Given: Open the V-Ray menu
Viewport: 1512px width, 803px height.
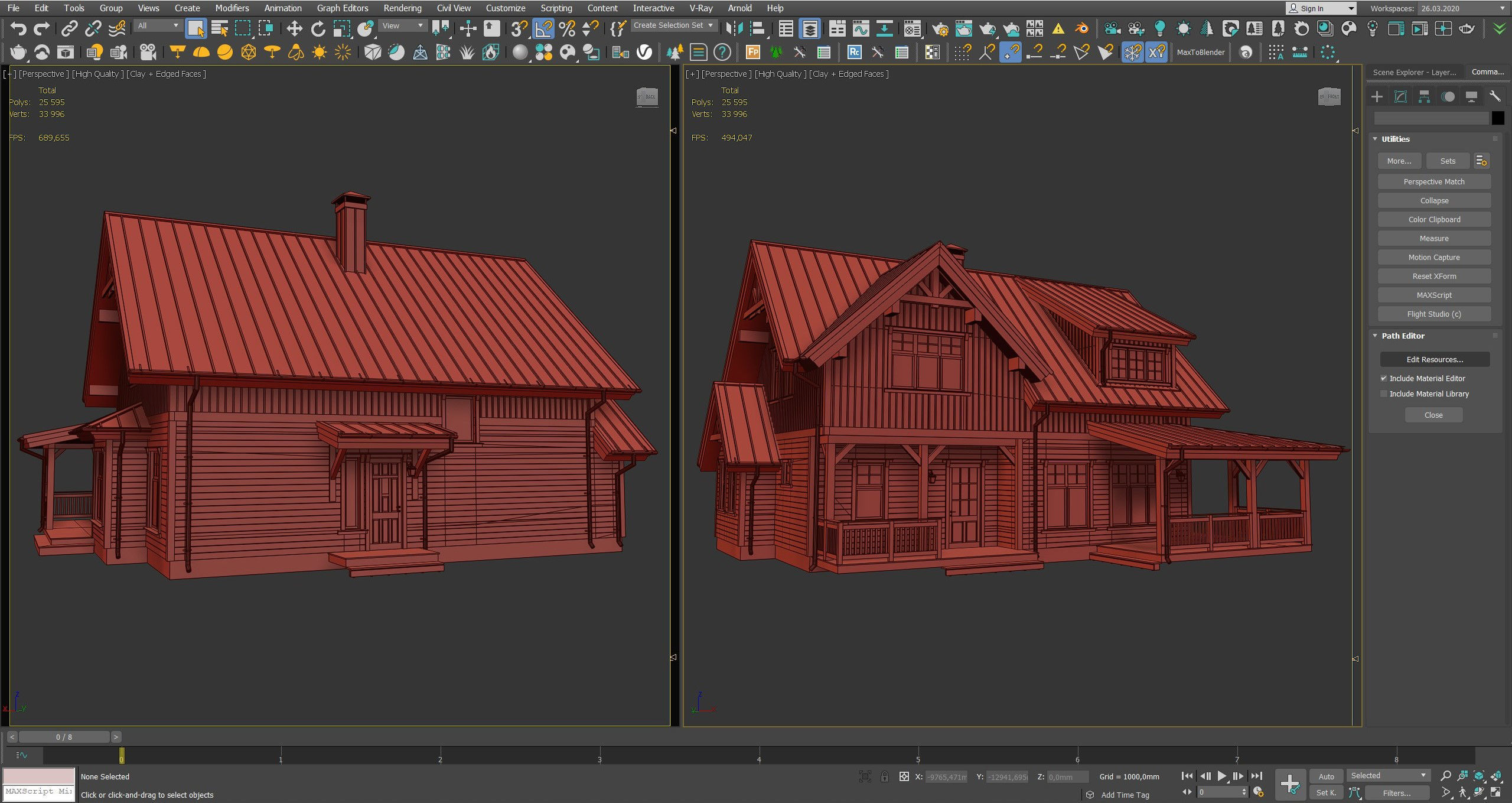Looking at the screenshot, I should (701, 8).
